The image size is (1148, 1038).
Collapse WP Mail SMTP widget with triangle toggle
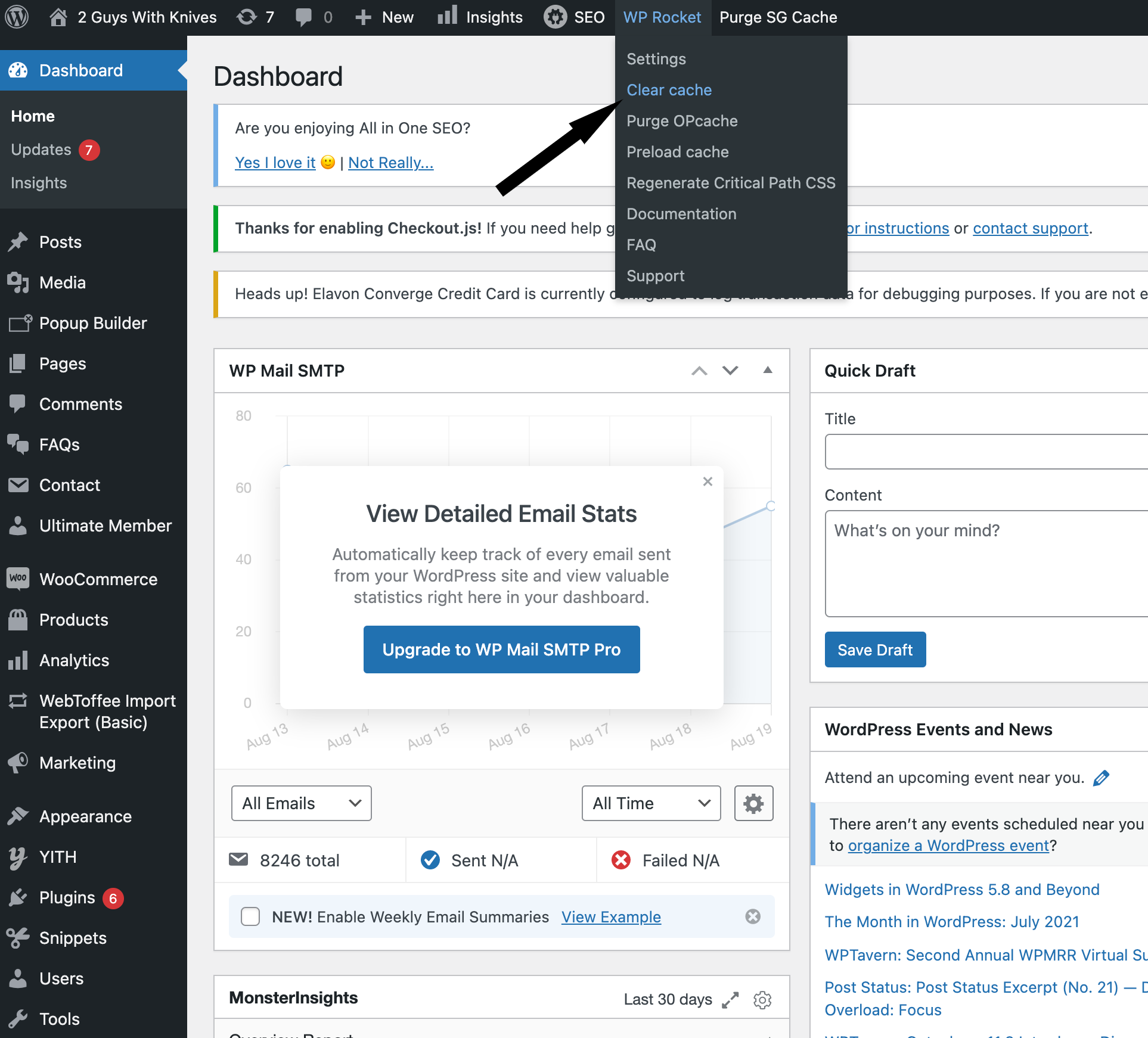click(x=768, y=370)
